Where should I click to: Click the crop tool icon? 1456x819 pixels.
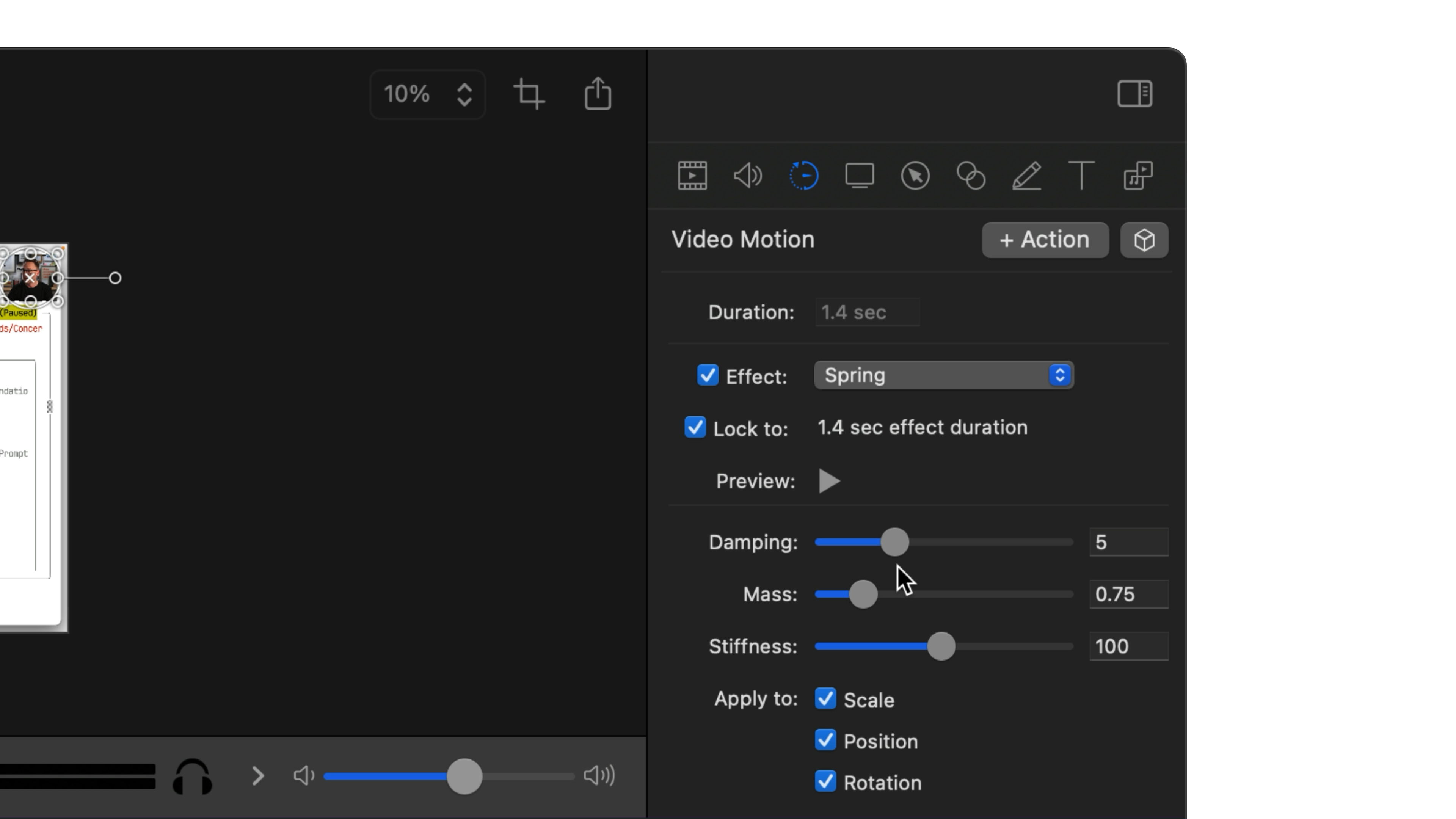pyautogui.click(x=529, y=94)
